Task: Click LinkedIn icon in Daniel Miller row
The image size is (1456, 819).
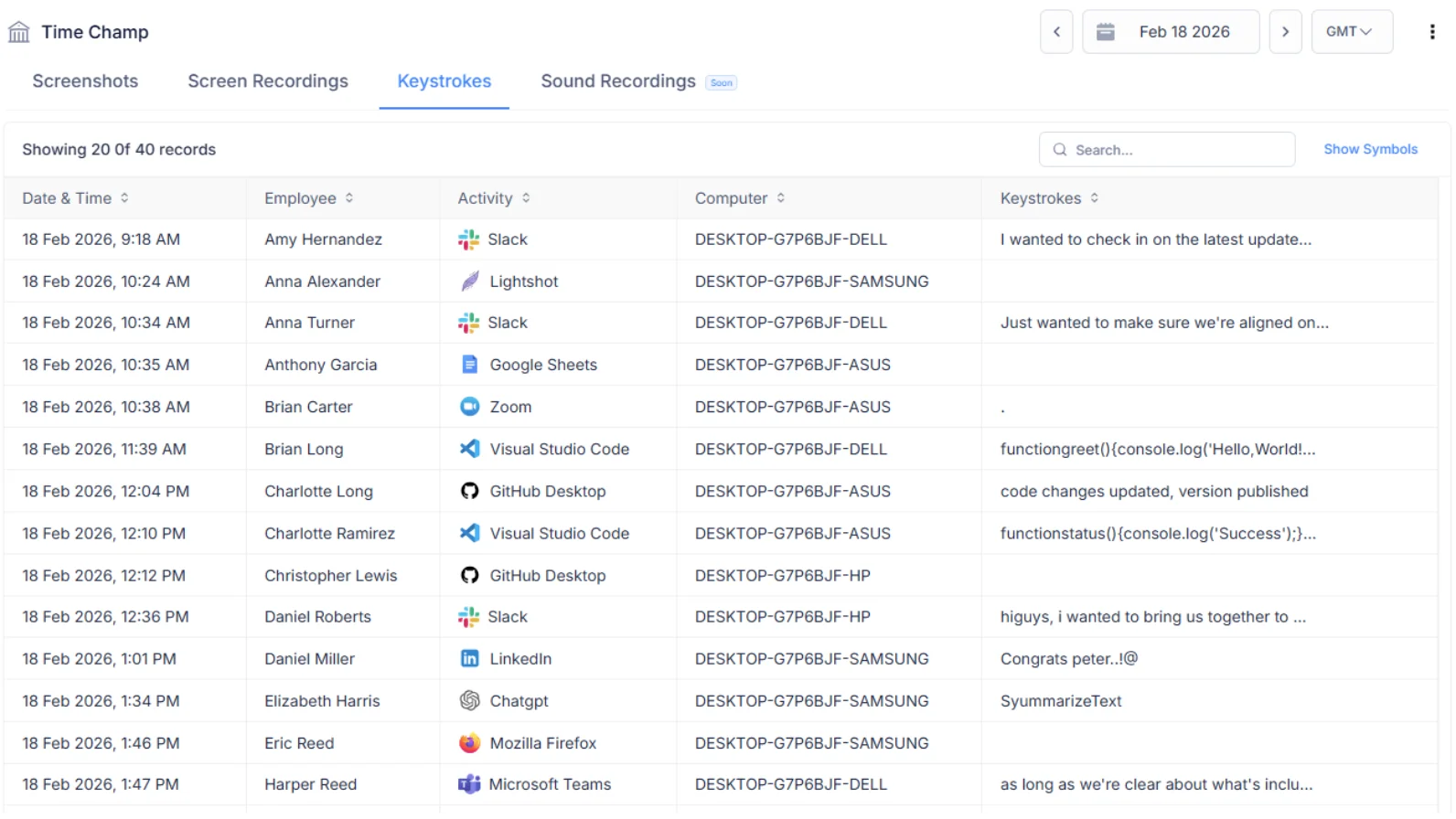Action: 469,659
